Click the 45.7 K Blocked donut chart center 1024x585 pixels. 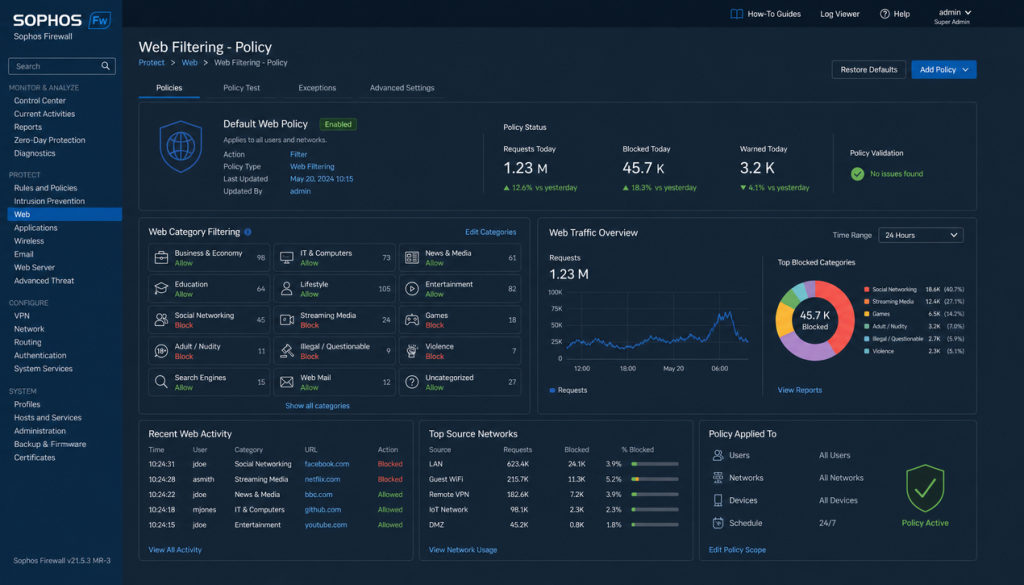[x=814, y=320]
